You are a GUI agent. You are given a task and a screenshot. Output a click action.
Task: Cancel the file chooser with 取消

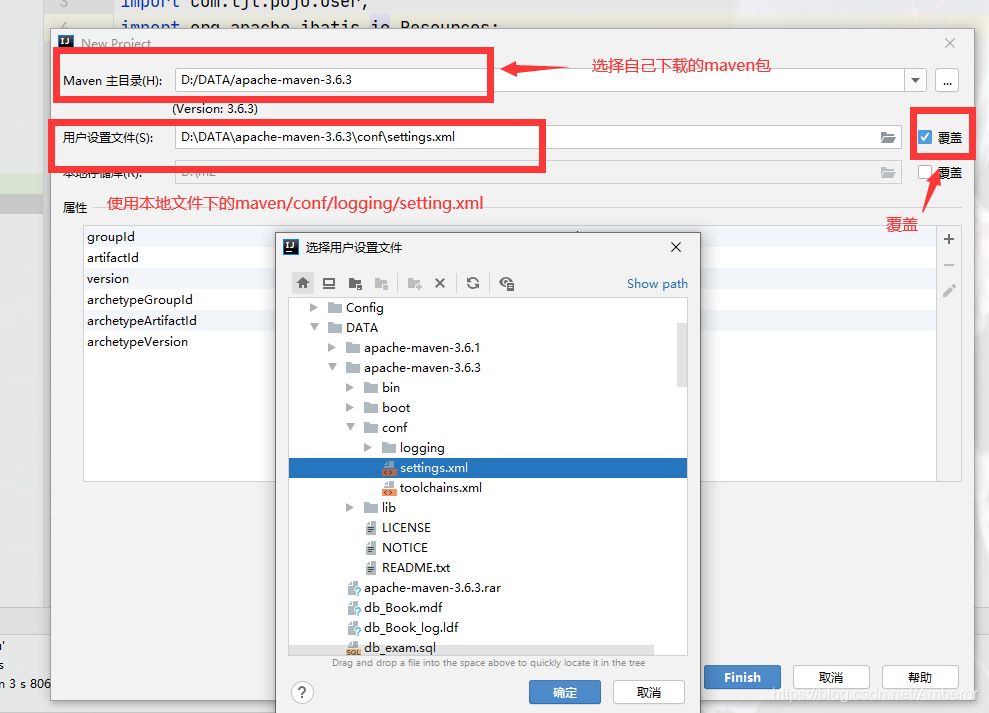(648, 692)
